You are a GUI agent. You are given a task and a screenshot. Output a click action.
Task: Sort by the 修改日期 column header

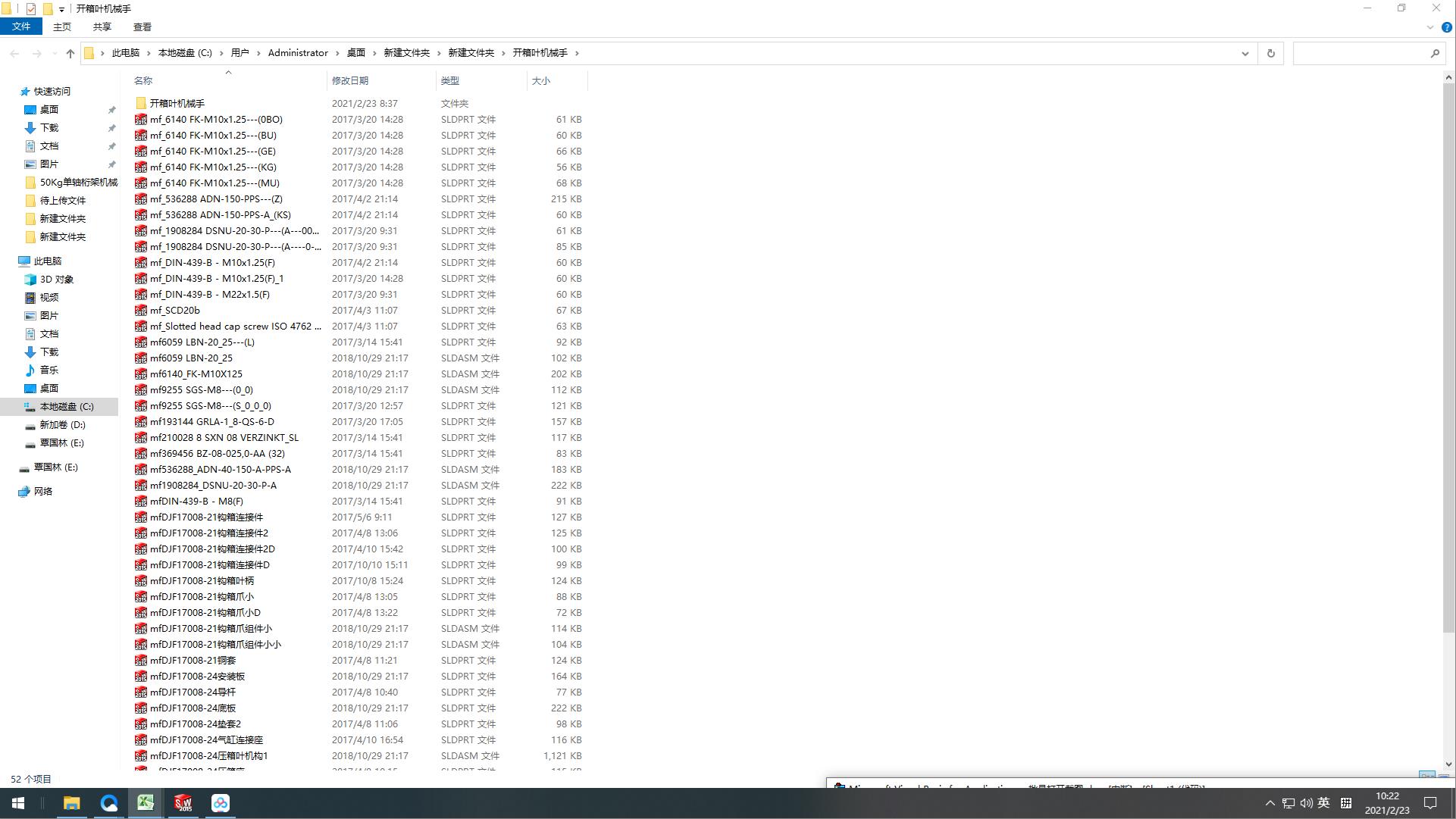pyautogui.click(x=350, y=80)
